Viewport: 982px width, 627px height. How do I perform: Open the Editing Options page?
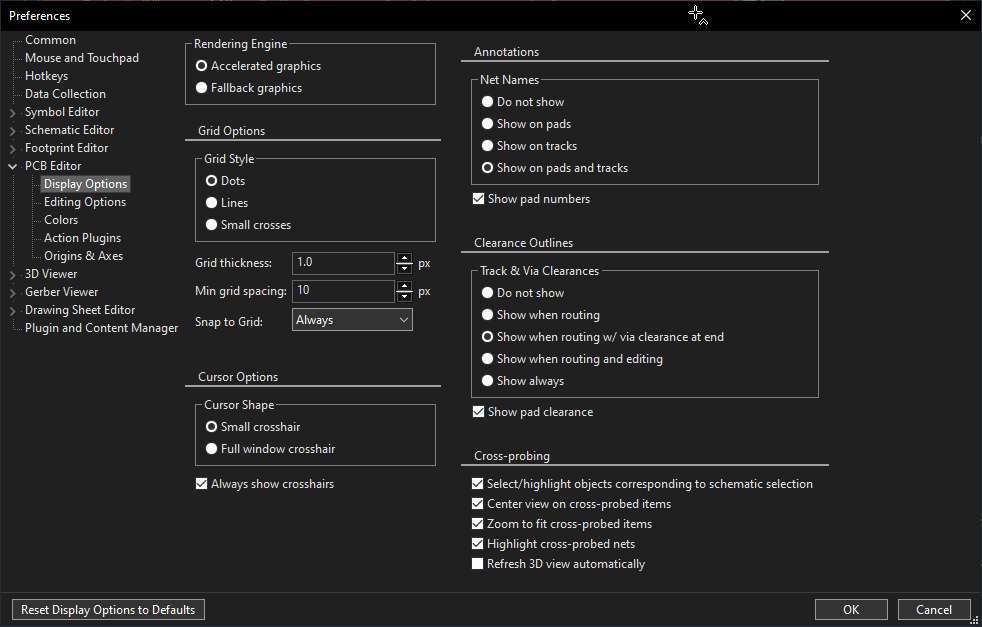click(x=83, y=201)
